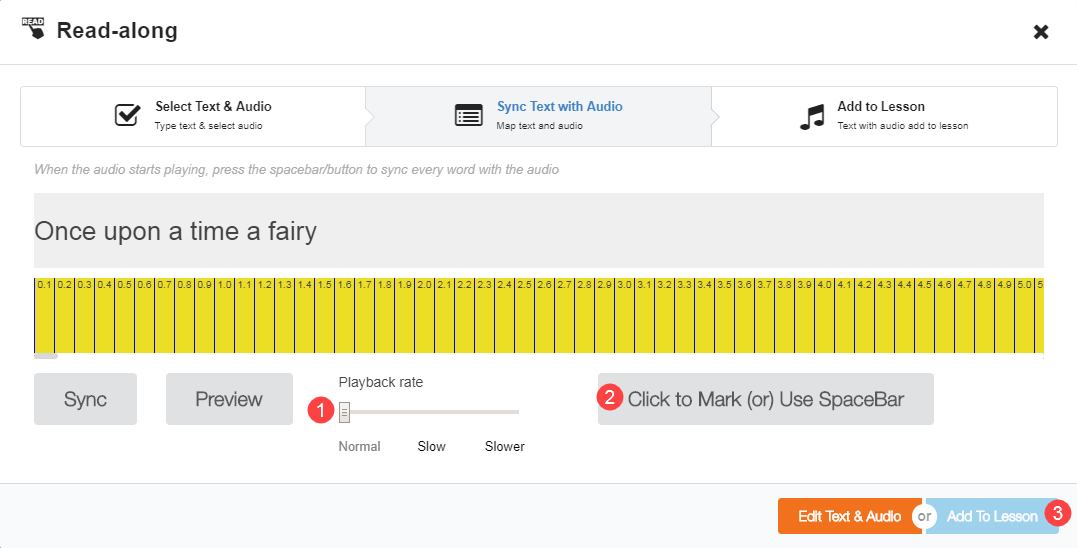Click the checkmark icon for Select Text & Audio

point(127,115)
